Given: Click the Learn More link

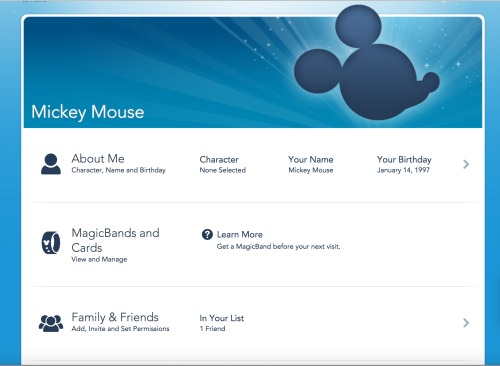Looking at the screenshot, I should tap(240, 234).
